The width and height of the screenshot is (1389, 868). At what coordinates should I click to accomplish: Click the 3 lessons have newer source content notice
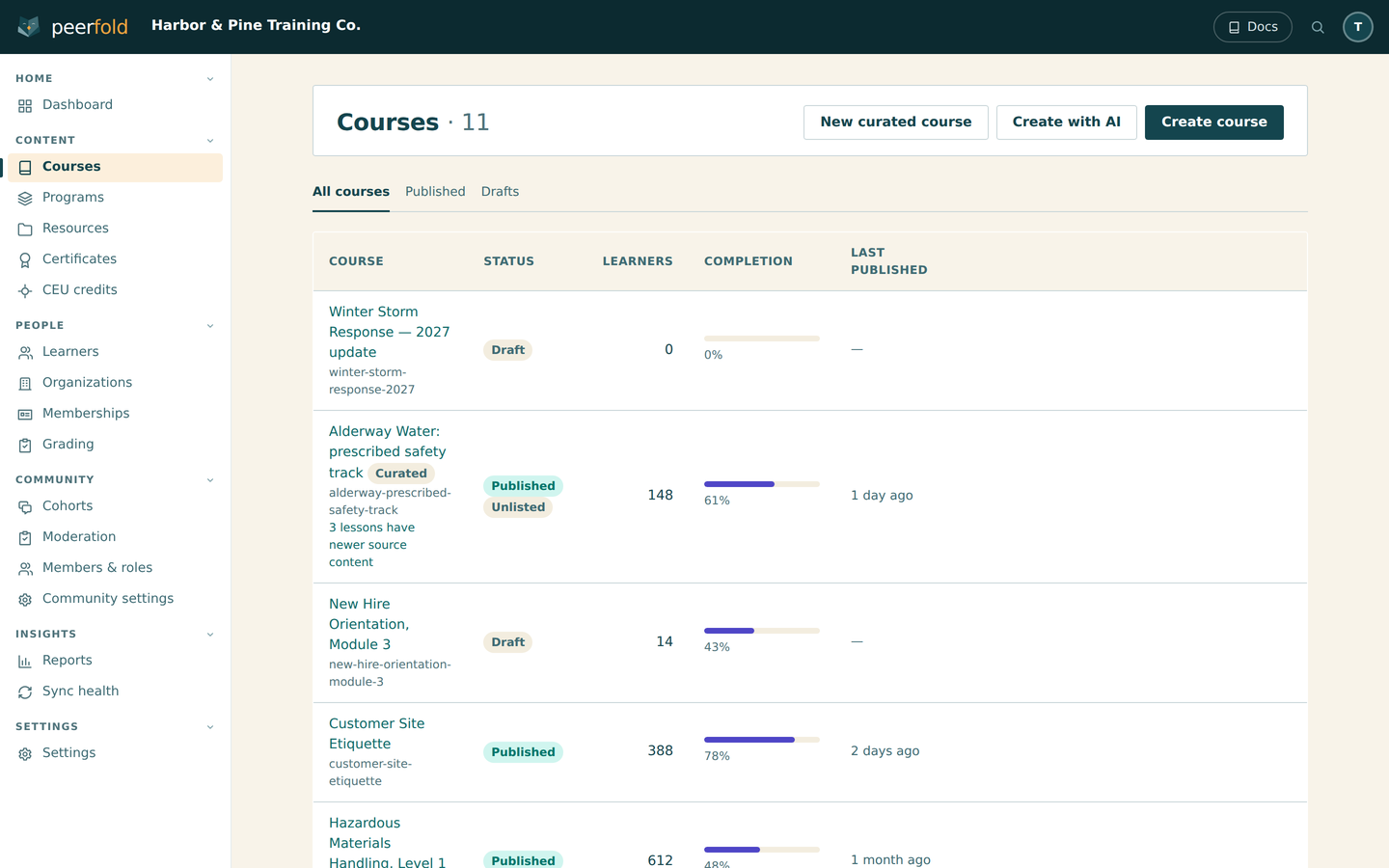click(x=372, y=545)
